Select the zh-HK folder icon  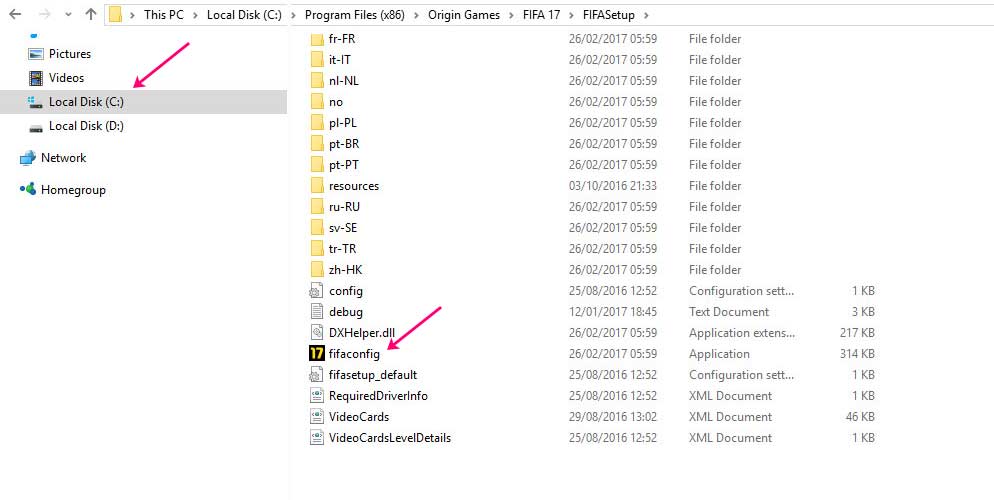click(x=317, y=269)
